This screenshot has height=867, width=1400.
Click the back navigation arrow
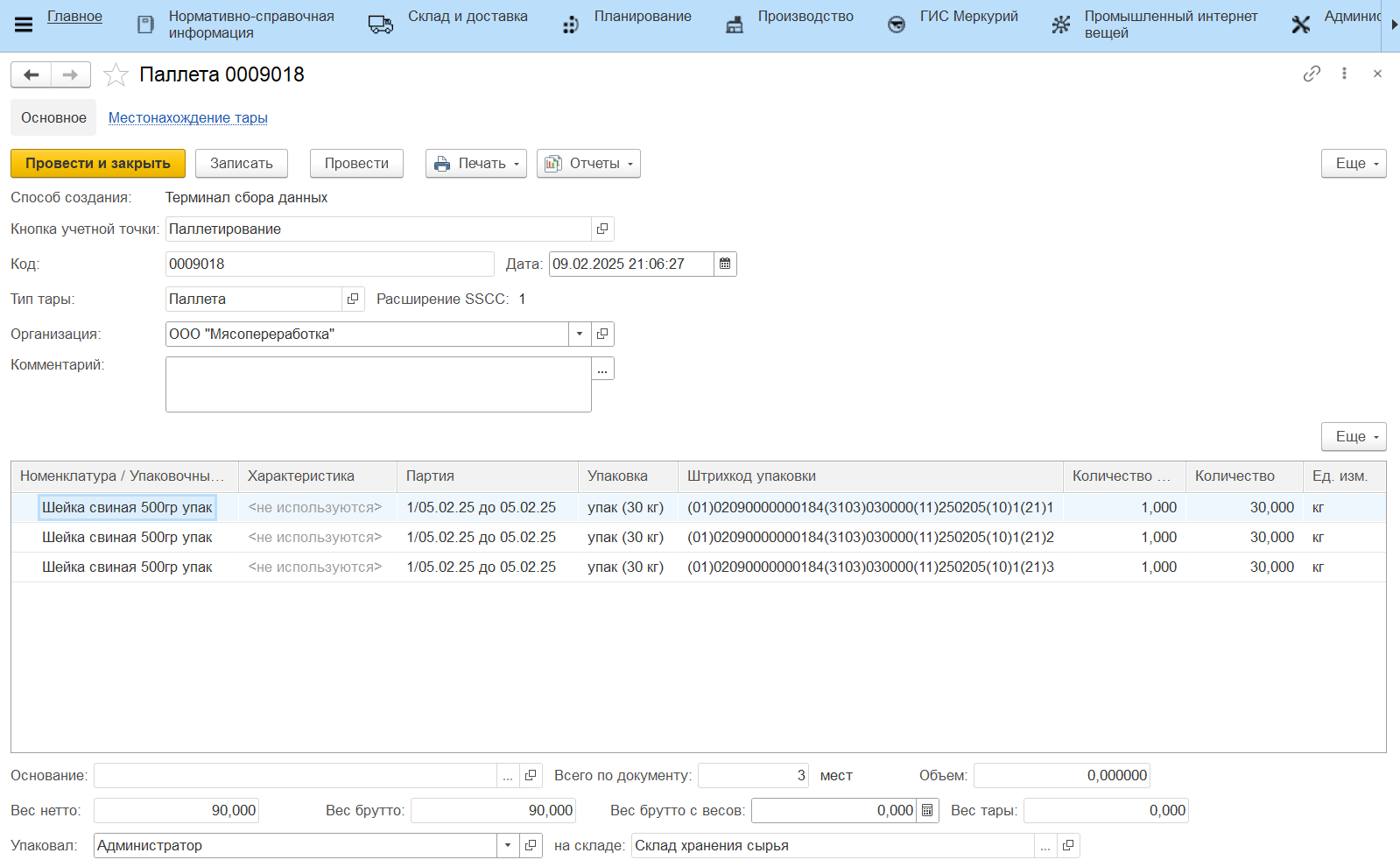pos(32,75)
